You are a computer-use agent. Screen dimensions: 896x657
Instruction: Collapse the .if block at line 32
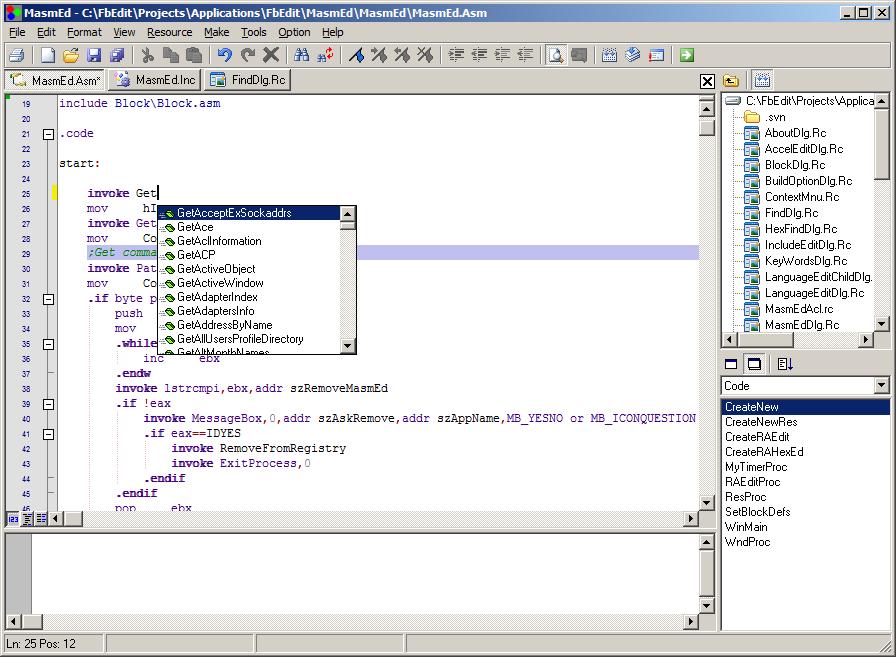pyautogui.click(x=49, y=299)
